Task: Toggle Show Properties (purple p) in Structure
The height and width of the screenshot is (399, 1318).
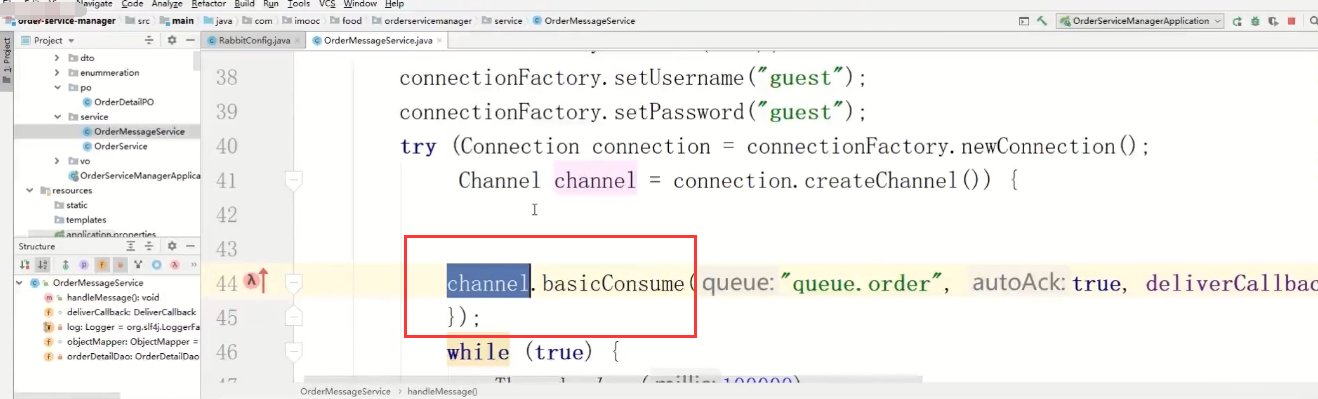Action: 83,265
